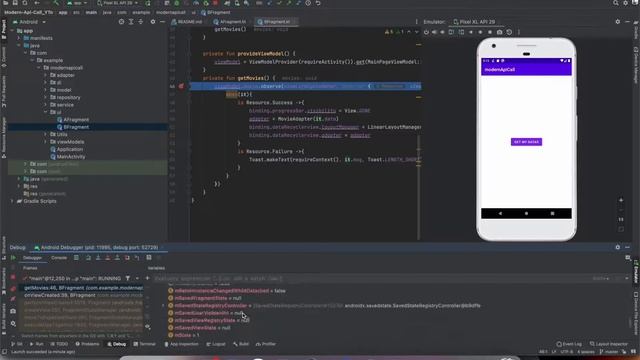Viewport: 640px width, 360px height.
Task: Click Resume Program green arrow in debugger
Action: pos(13,258)
